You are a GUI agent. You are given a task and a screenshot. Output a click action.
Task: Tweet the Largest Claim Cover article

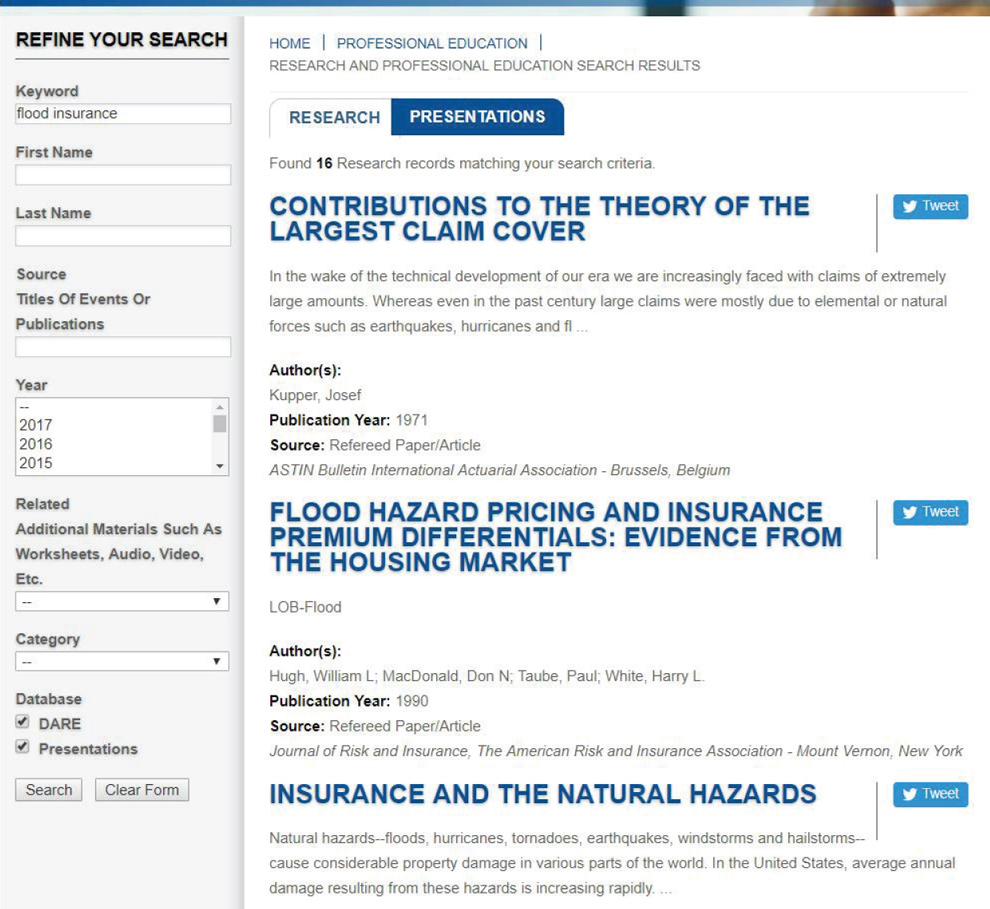pos(930,207)
